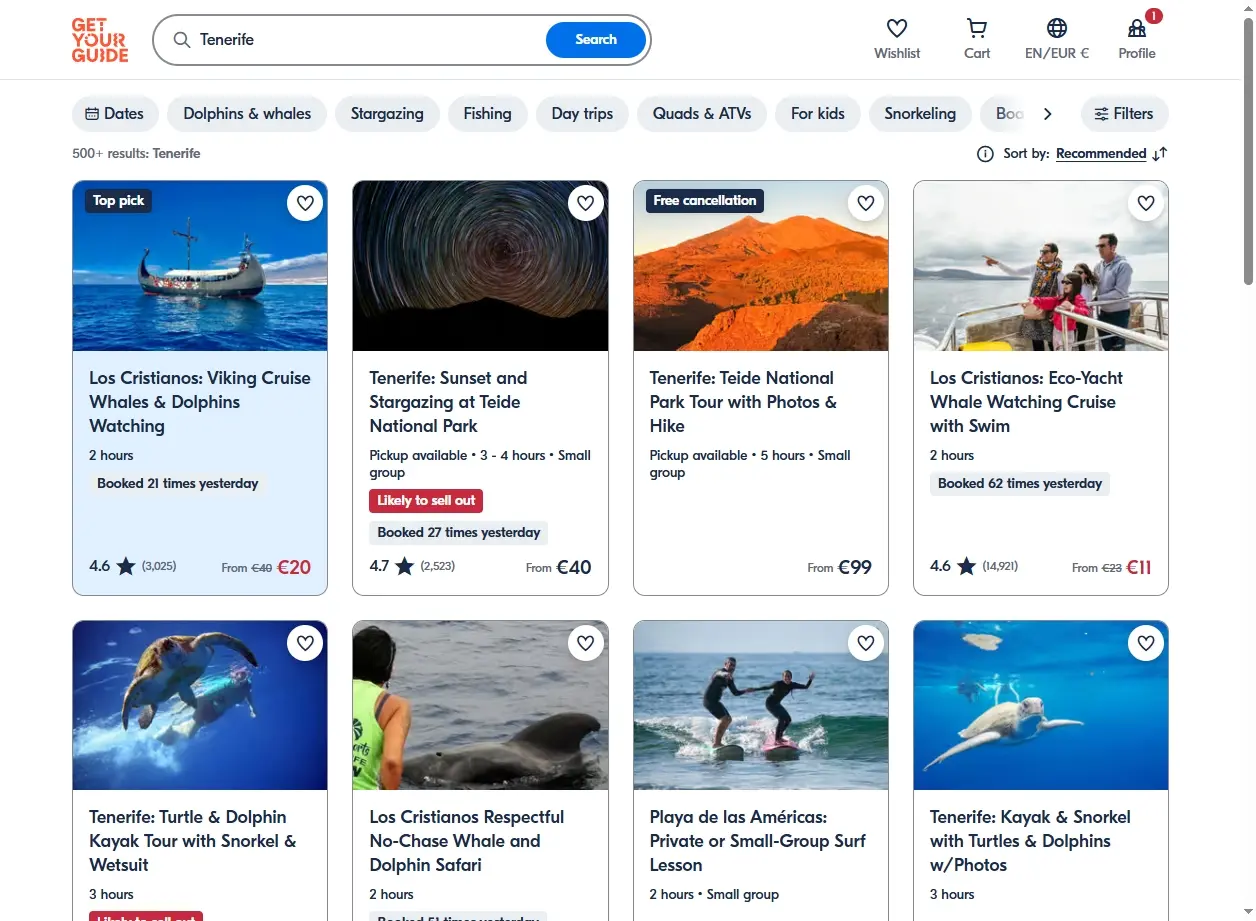Filter by Stargazing
The width and height of the screenshot is (1256, 921).
tap(387, 114)
